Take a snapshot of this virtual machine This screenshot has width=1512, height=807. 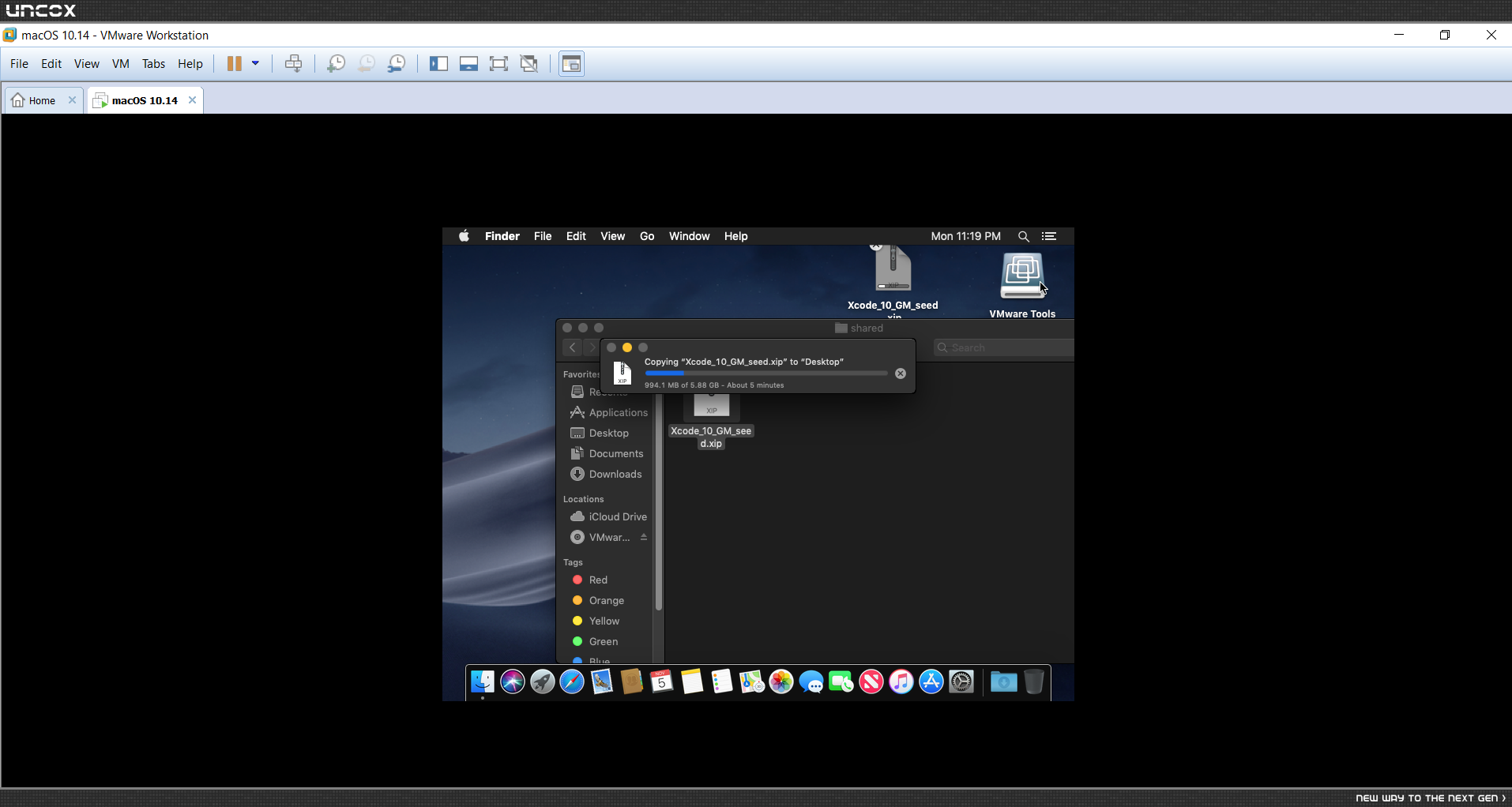(x=336, y=64)
